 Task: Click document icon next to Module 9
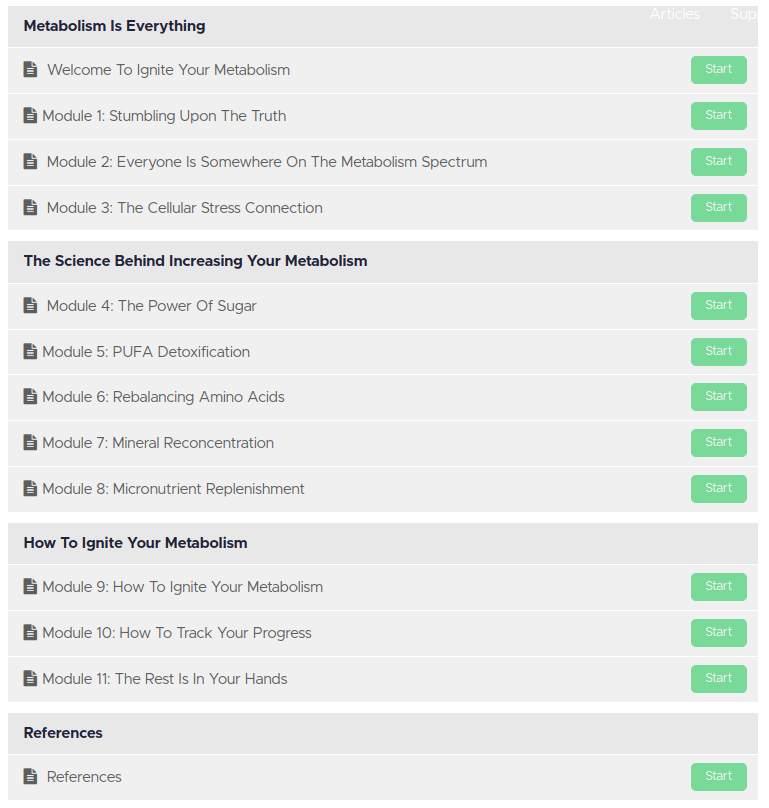point(30,587)
